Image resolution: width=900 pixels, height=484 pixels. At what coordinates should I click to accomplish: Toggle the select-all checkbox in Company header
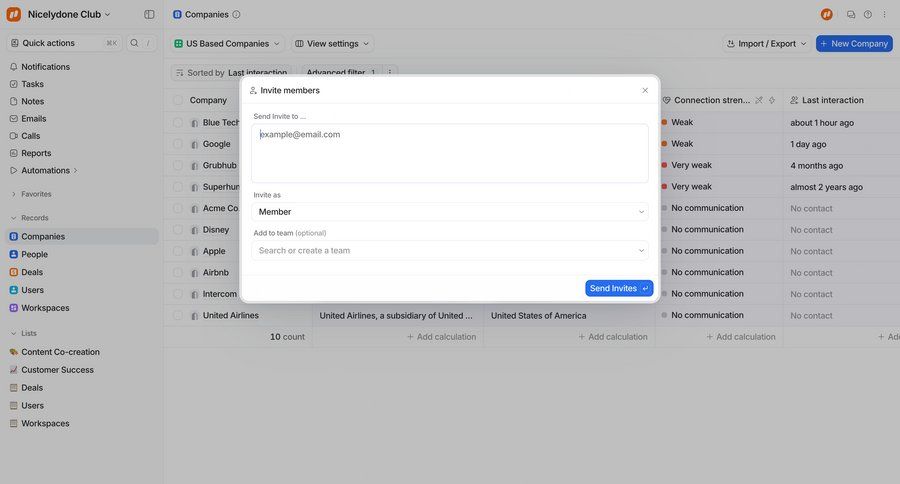[x=178, y=100]
